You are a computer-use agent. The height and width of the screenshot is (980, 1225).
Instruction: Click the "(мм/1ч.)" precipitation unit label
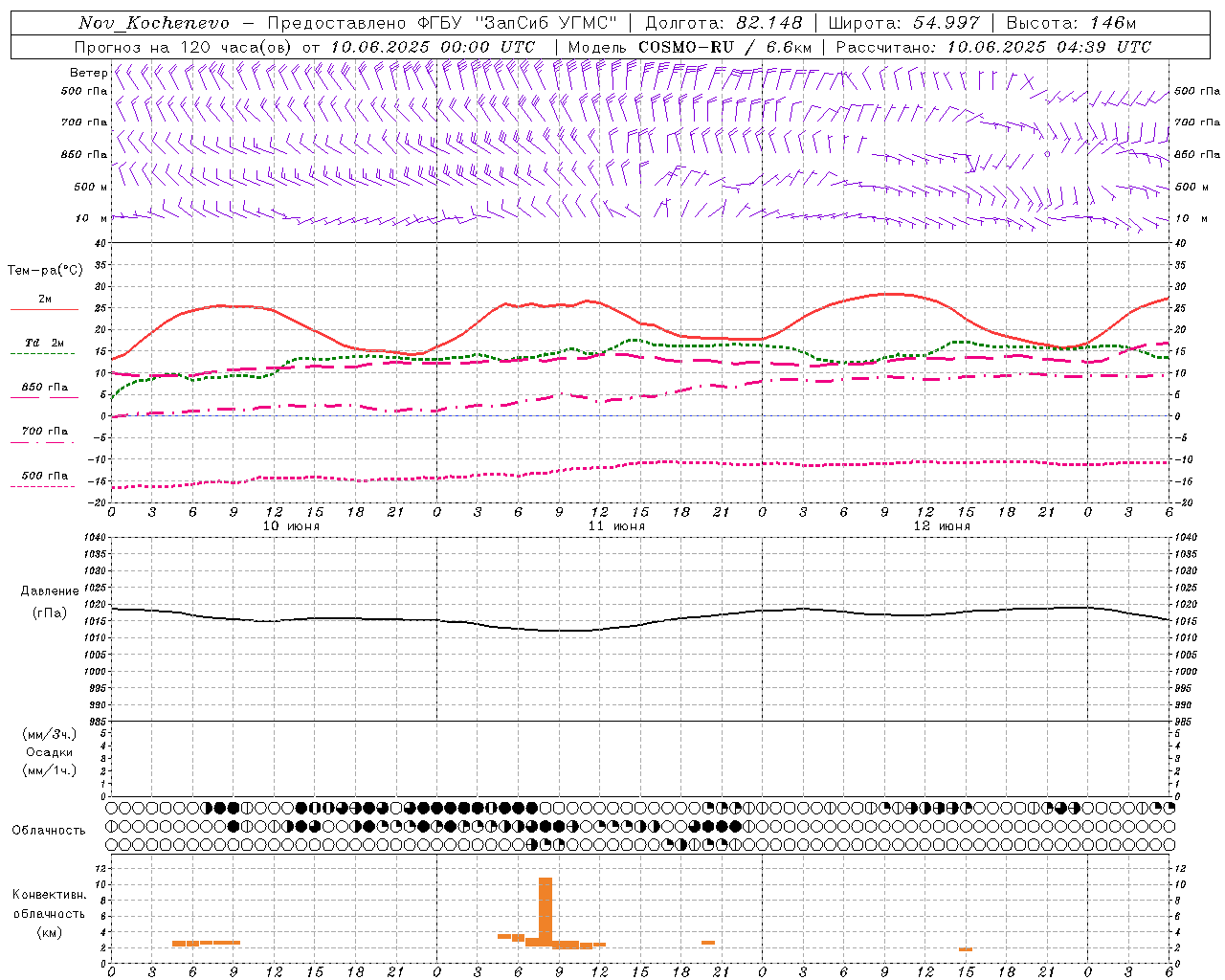coord(50,770)
